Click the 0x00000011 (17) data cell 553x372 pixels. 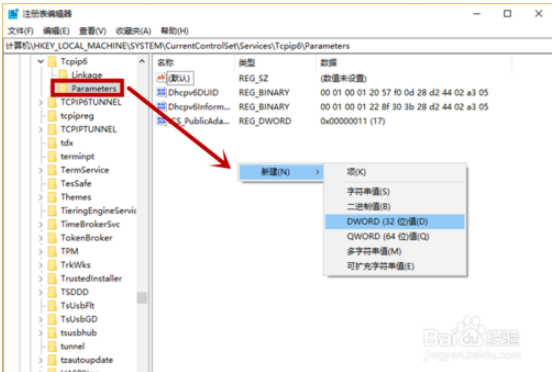pyautogui.click(x=352, y=121)
